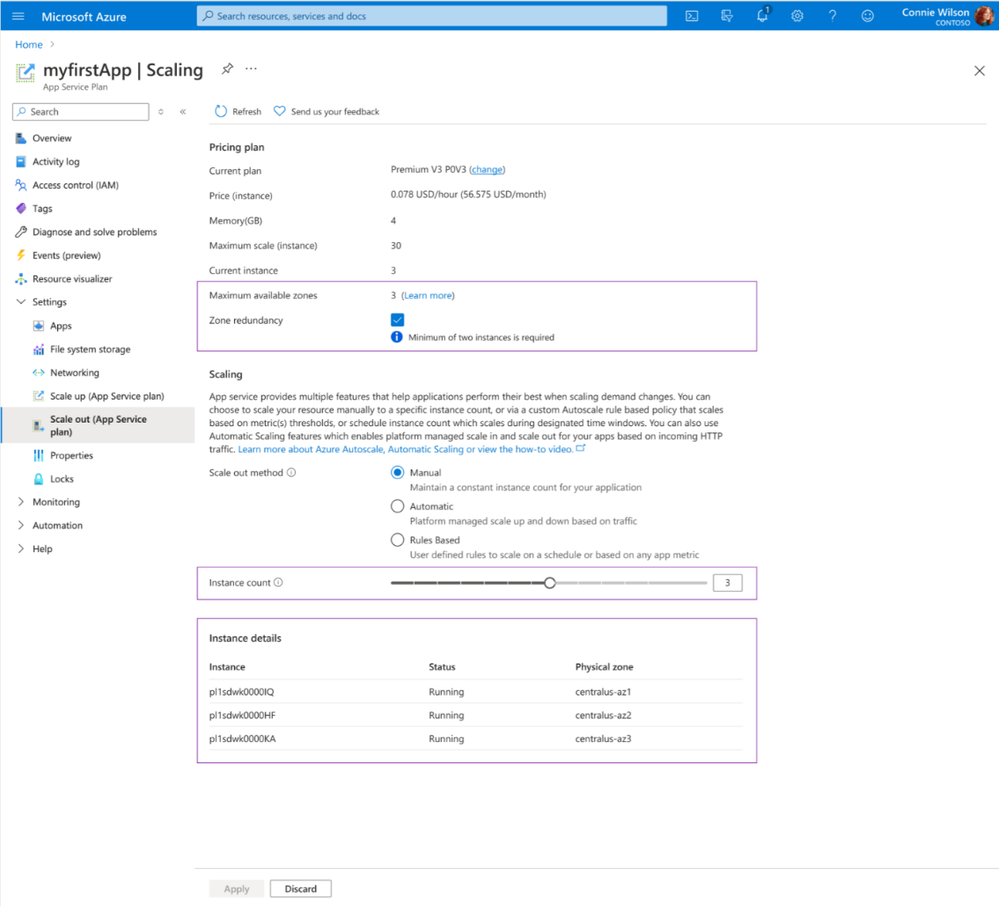Screen dimensions: 999x906
Task: Click the Instance count number box
Action: tap(728, 582)
